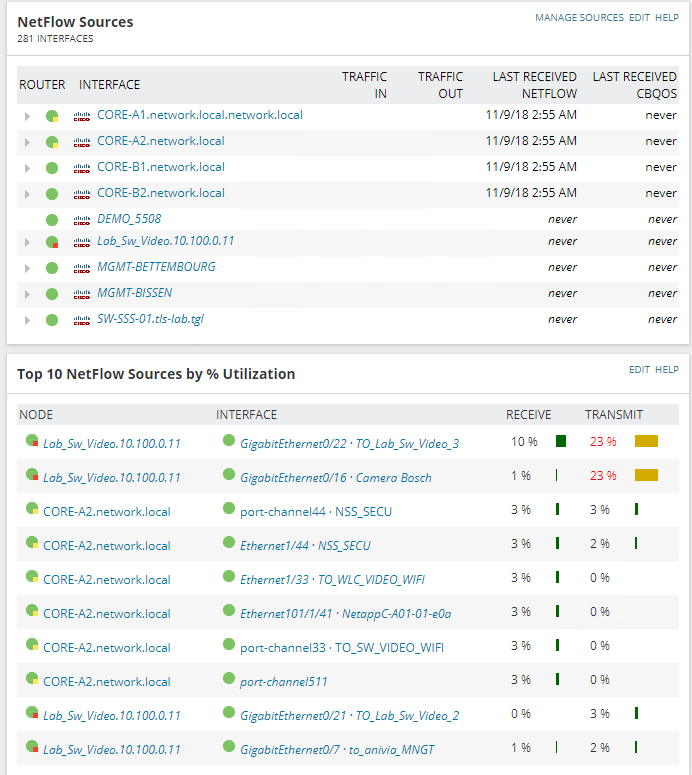This screenshot has width=692, height=775.
Task: Click the RECEIVE column header
Action: (528, 415)
